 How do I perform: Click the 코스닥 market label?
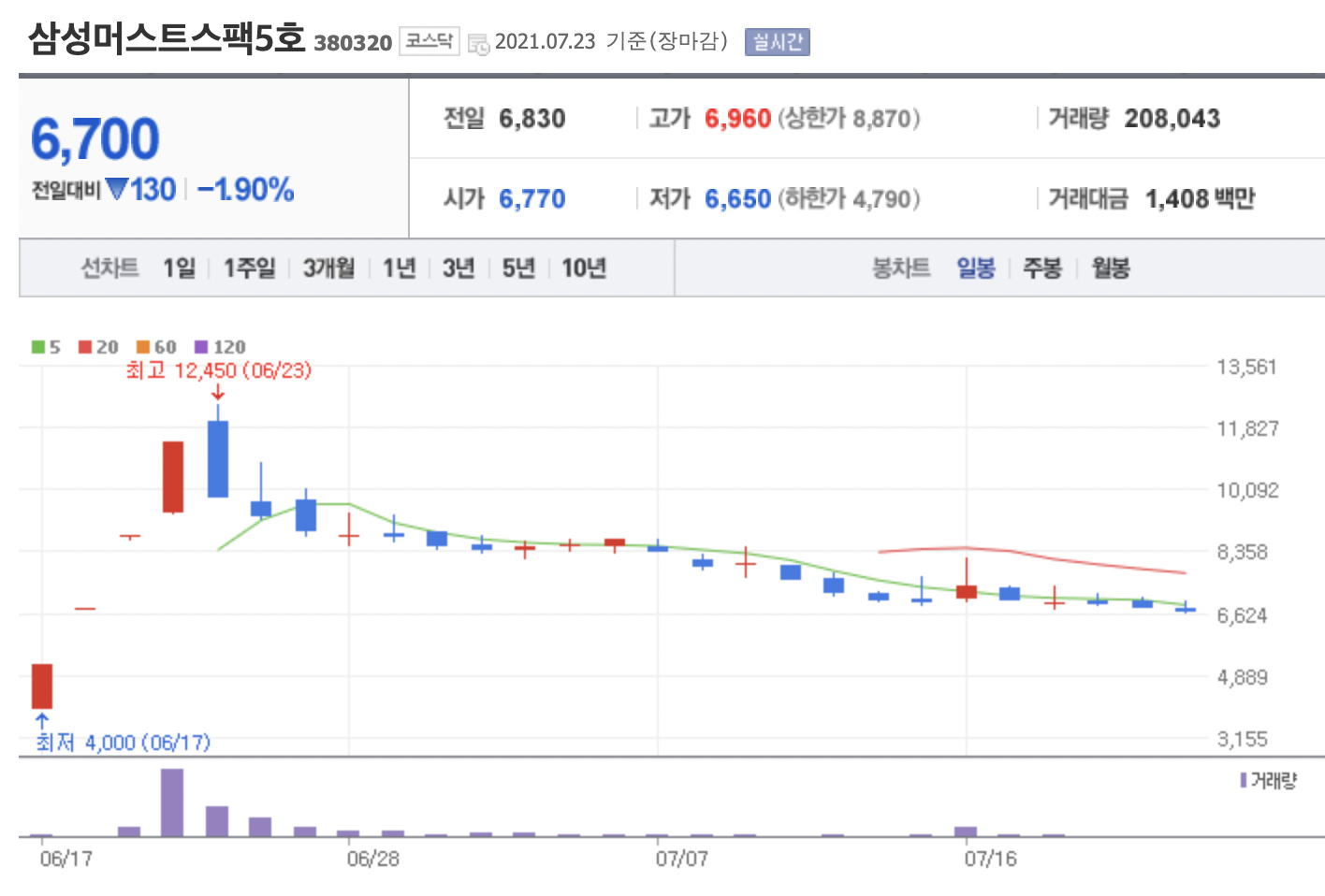point(430,41)
